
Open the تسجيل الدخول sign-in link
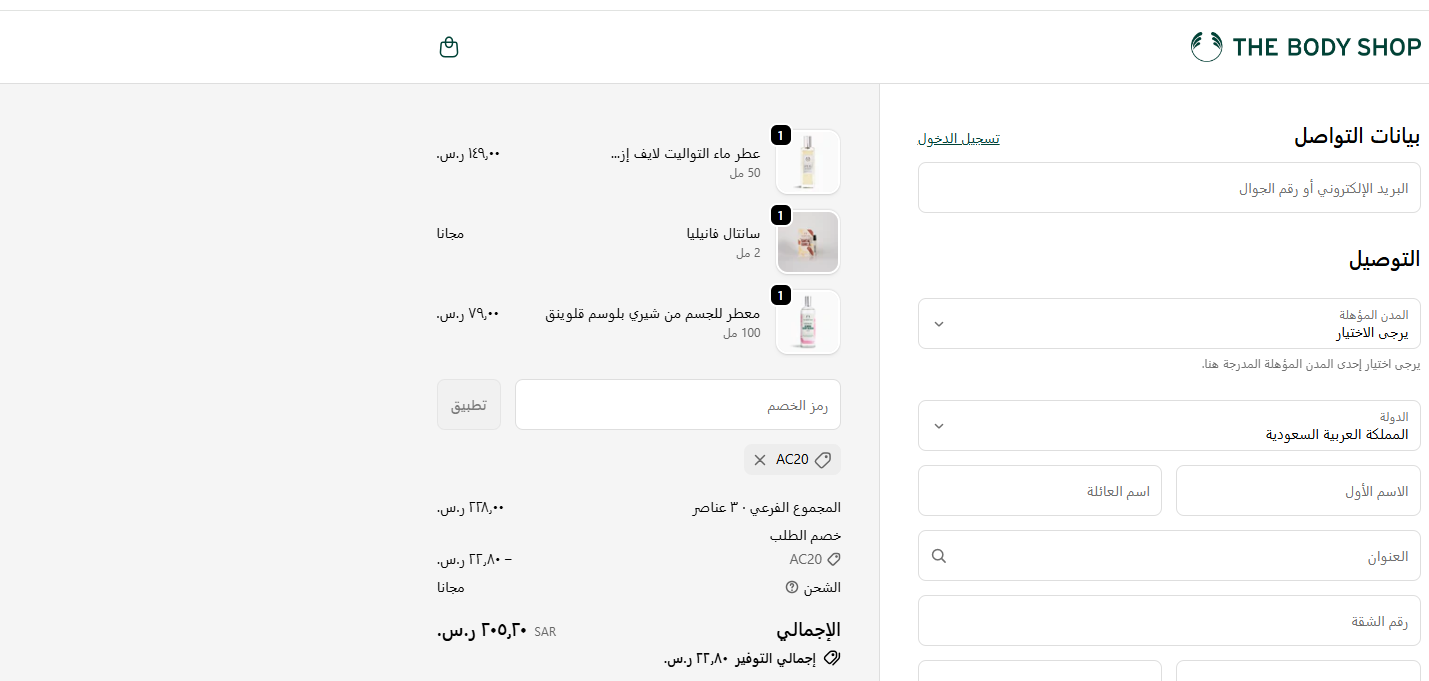(x=957, y=138)
